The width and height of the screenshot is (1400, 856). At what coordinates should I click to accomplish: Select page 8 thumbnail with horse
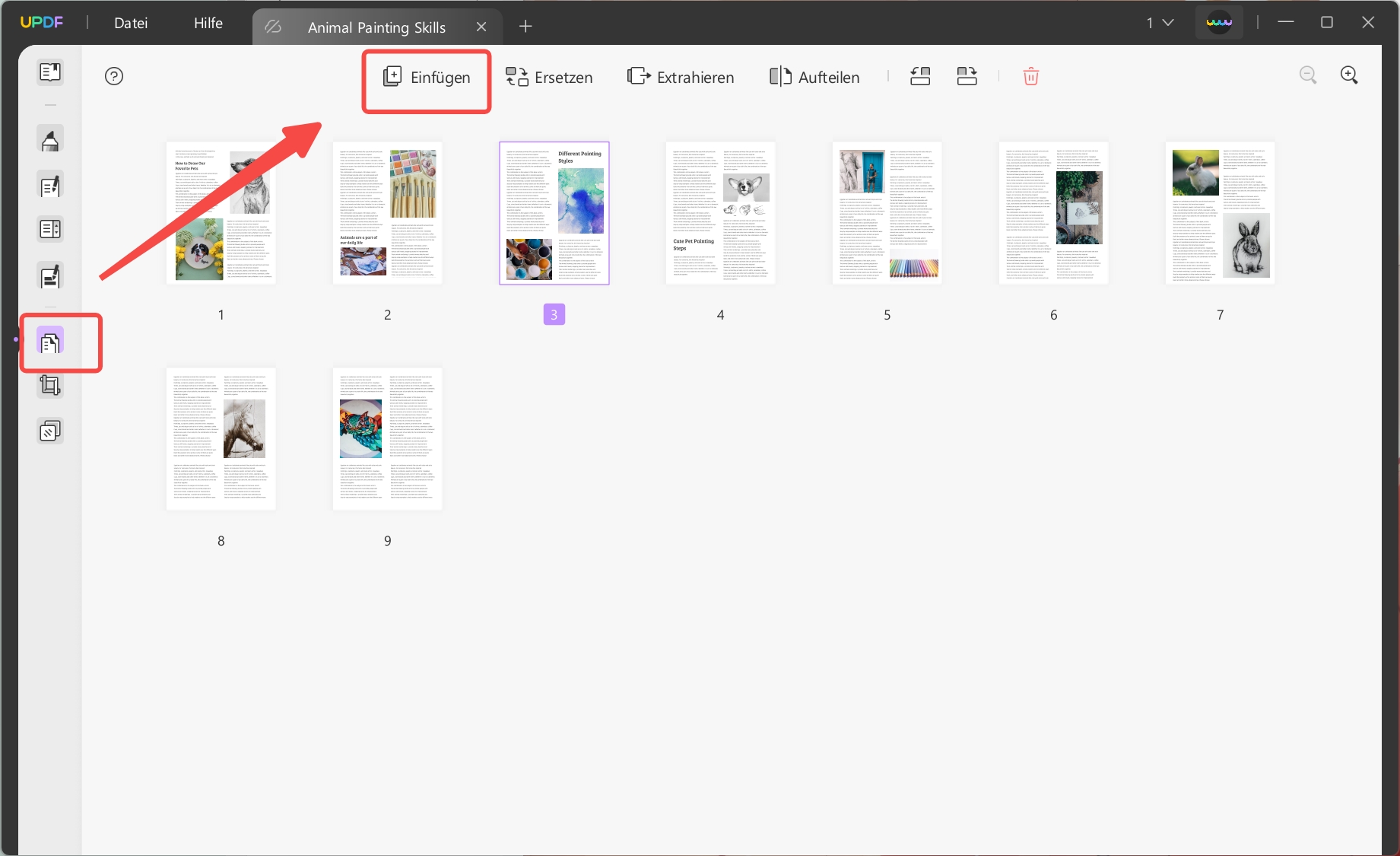coord(221,439)
